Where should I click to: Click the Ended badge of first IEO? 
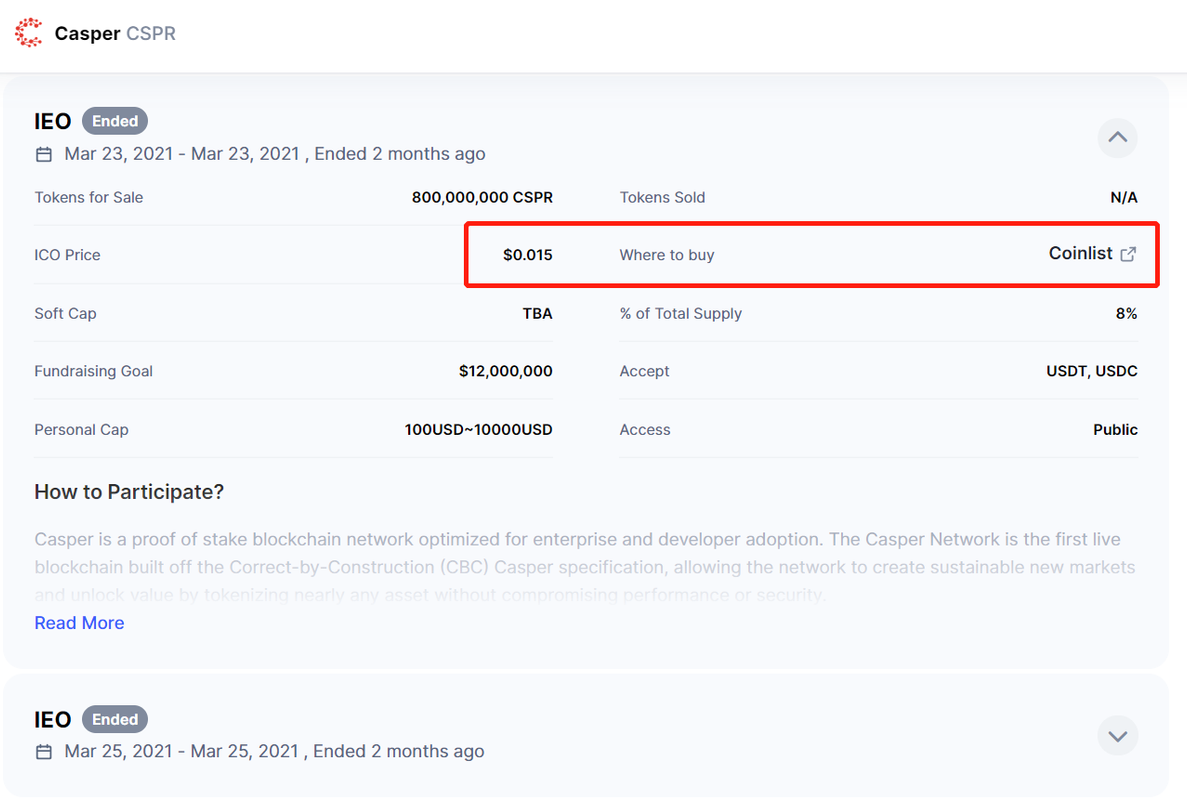coord(115,121)
